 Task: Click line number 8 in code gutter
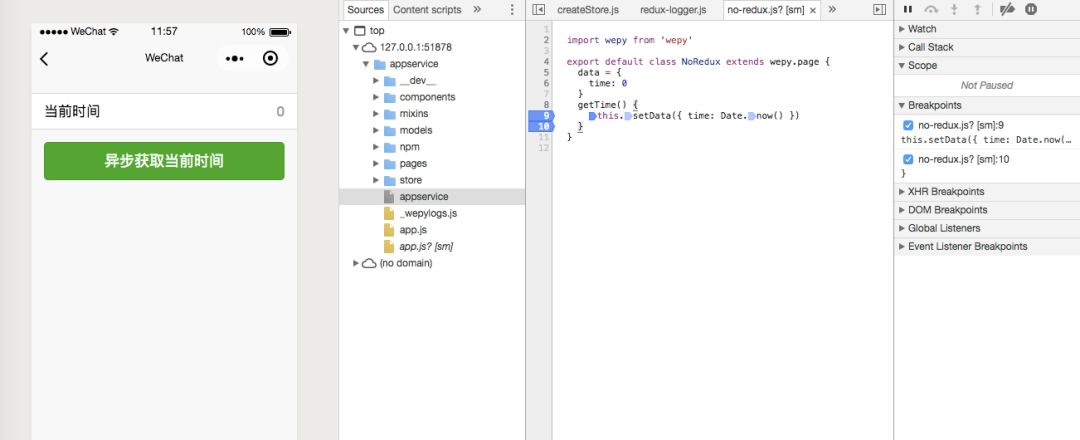coord(546,105)
